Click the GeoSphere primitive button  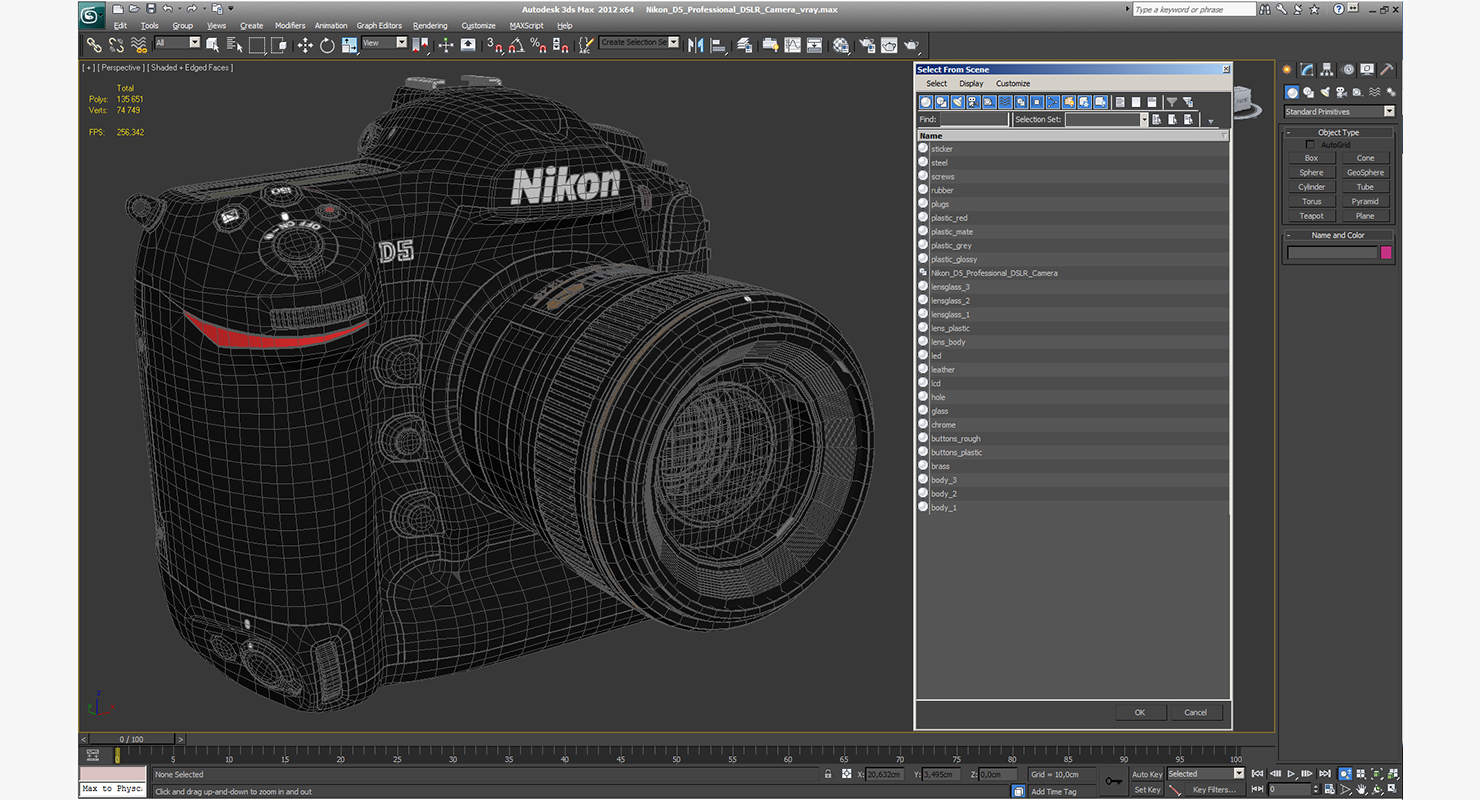click(1365, 173)
